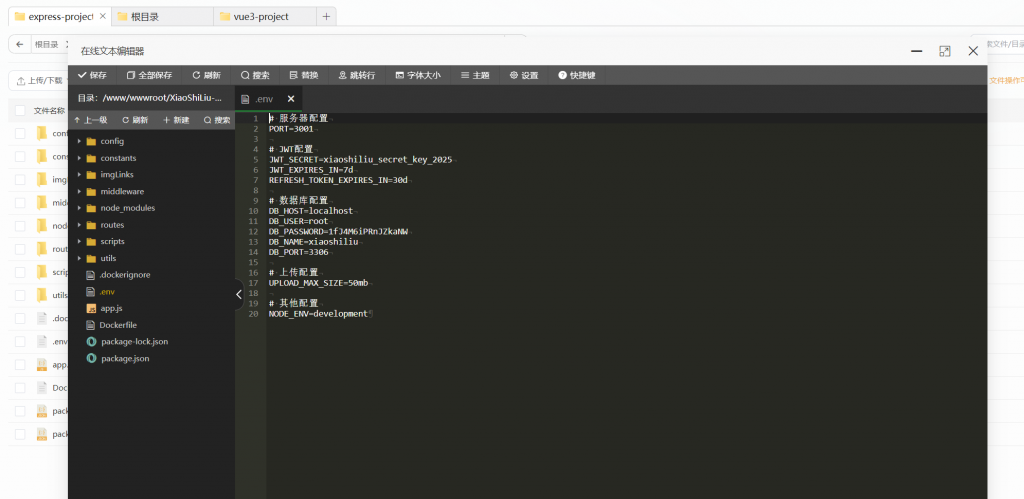
Task: Expand the config folder in tree
Action: pyautogui.click(x=79, y=141)
